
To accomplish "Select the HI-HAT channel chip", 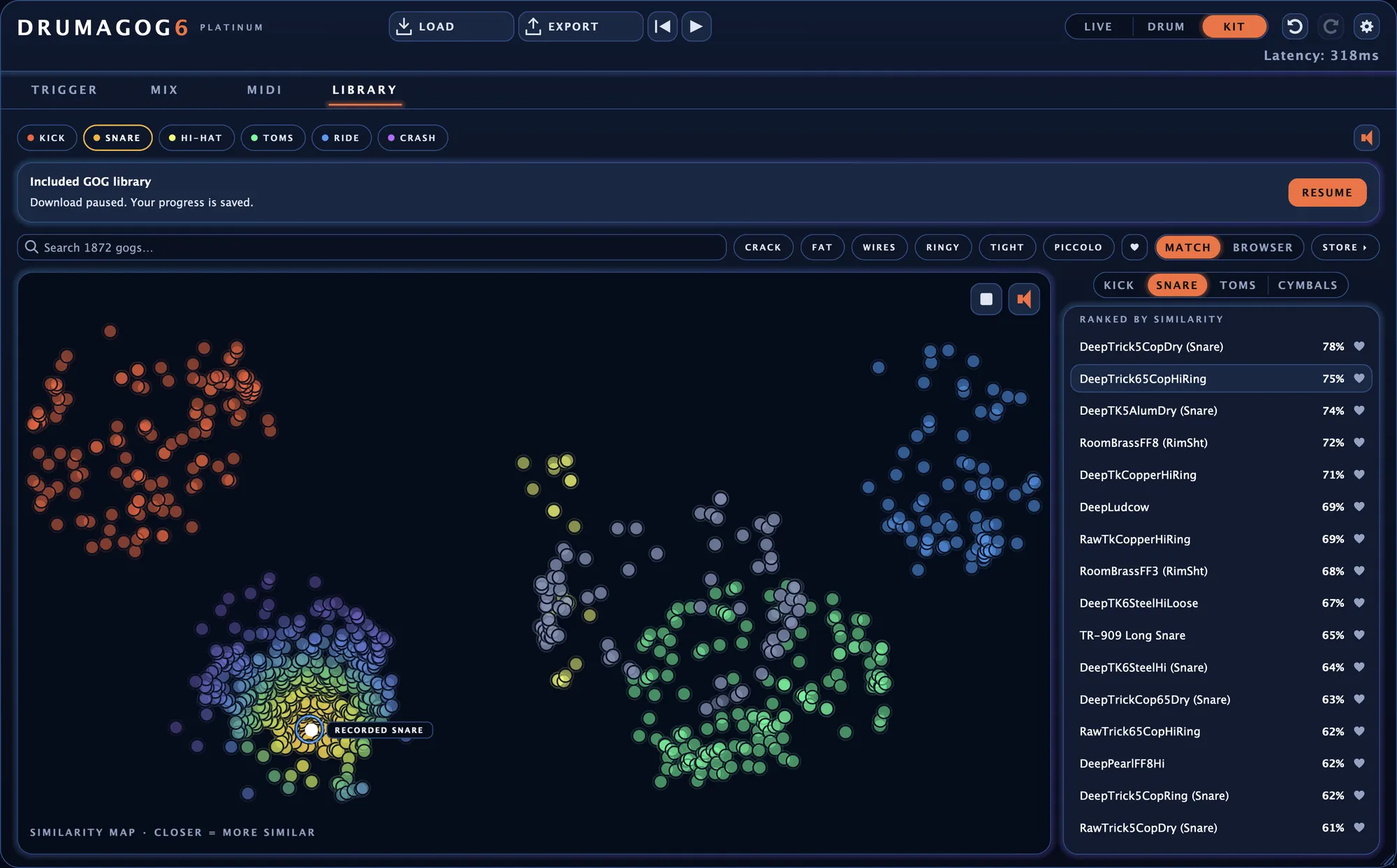I will (196, 138).
